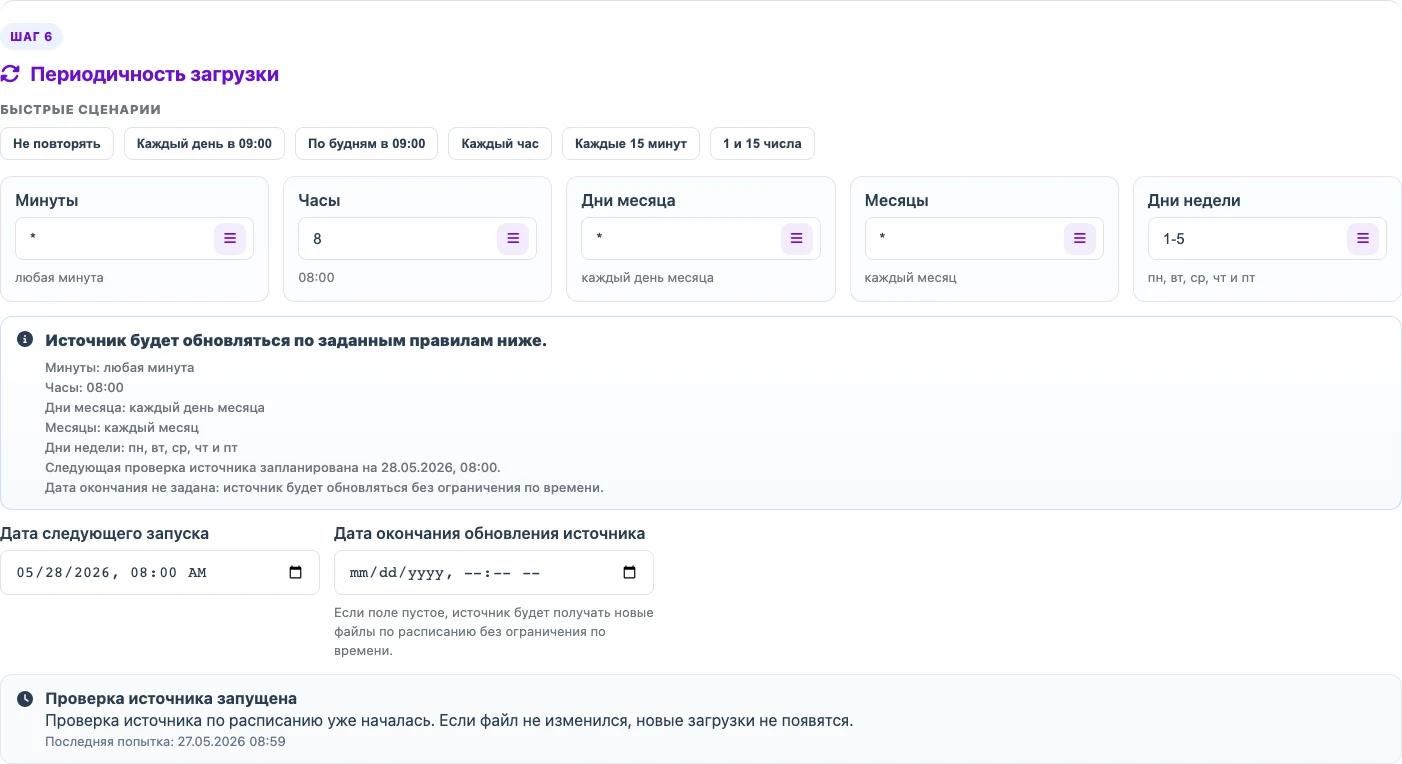Click the каждый месяц hint under Месяцы

[911, 277]
